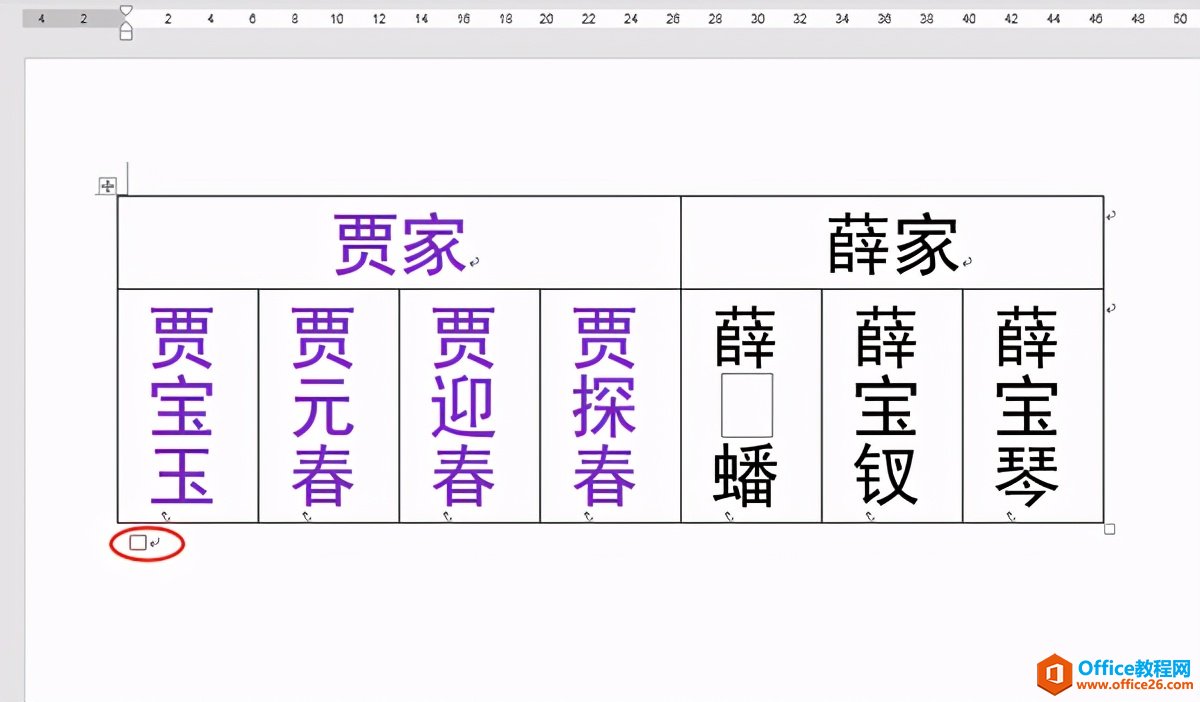Screen dimensions: 1200x702
Task: Click the 薛家 header cell
Action: click(892, 242)
